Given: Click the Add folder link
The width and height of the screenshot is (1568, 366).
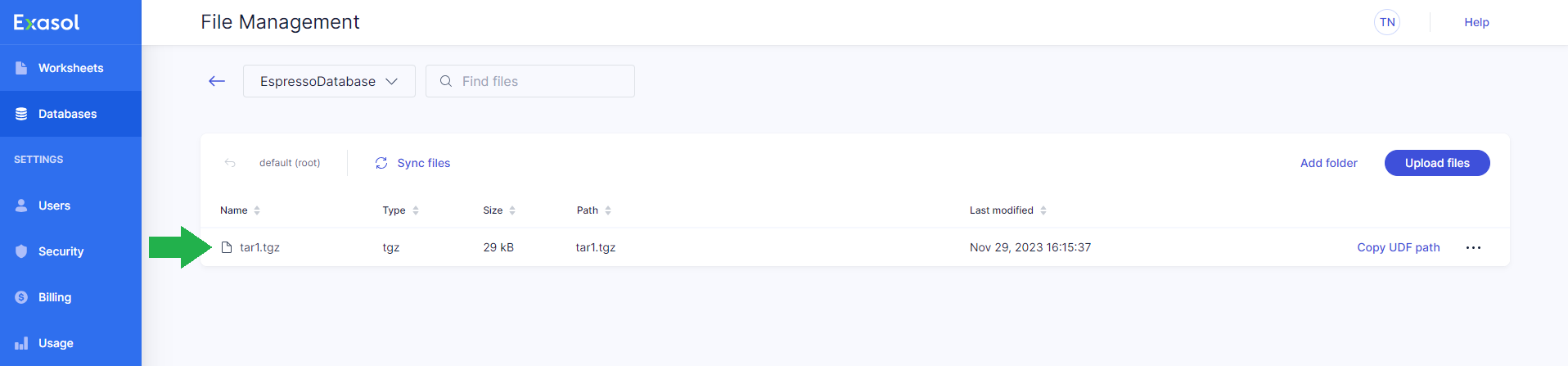Looking at the screenshot, I should coord(1328,163).
